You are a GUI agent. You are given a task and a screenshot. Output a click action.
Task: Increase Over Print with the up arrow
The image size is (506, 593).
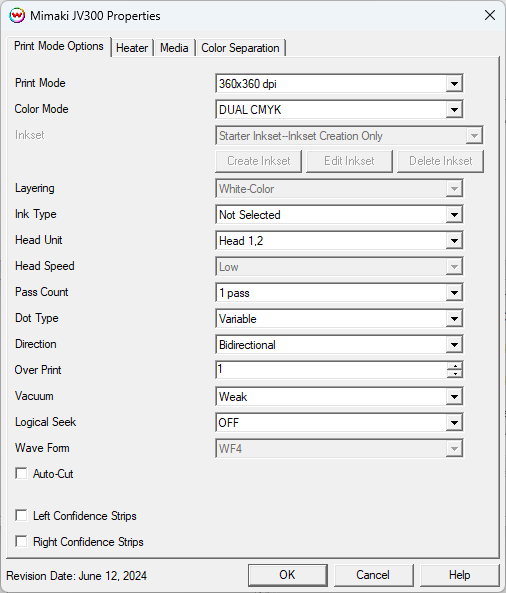[455, 366]
